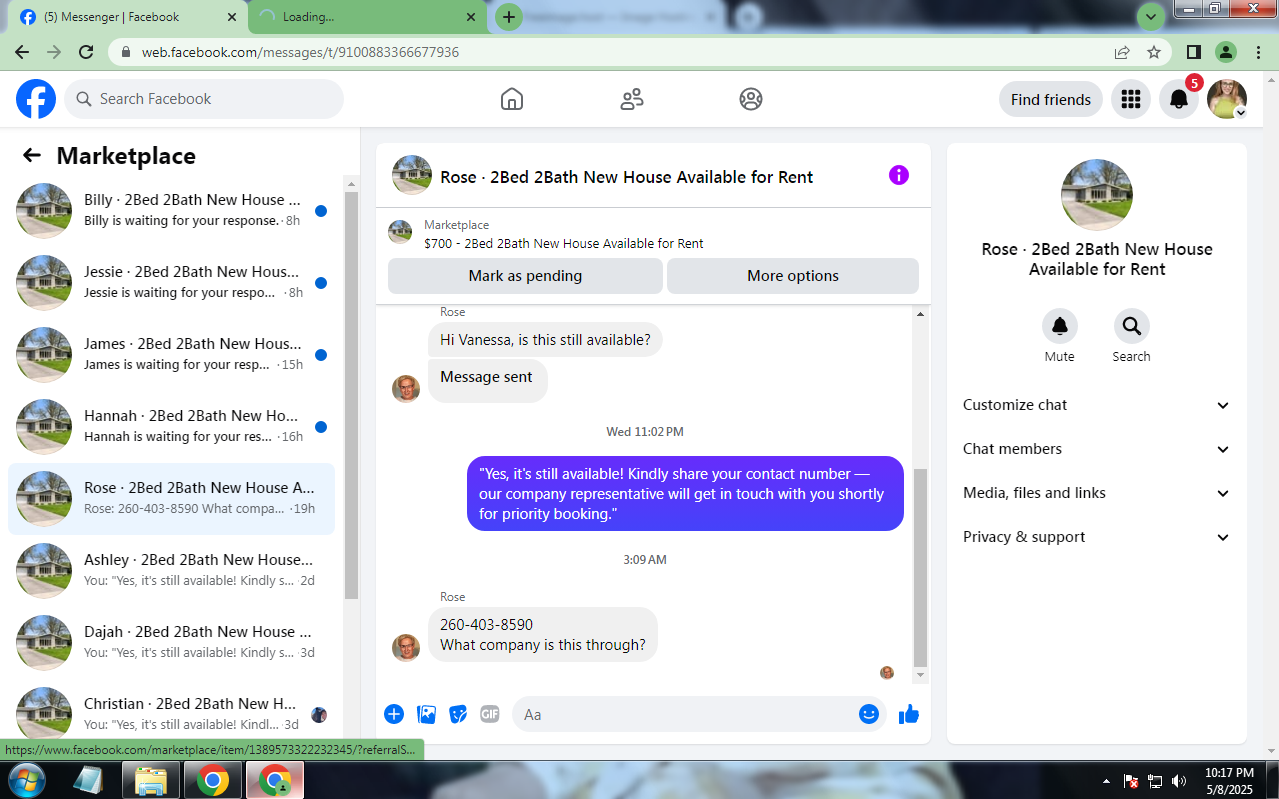Open a new browser tab

[509, 17]
